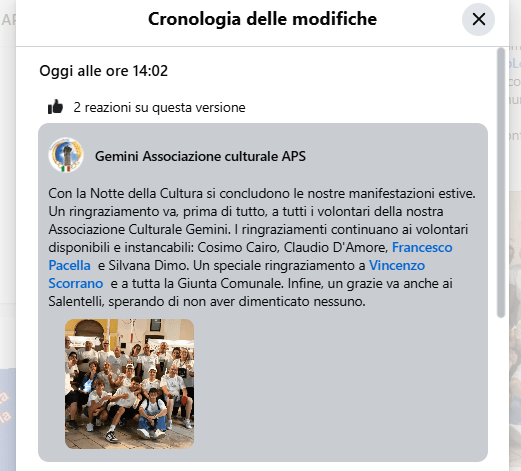Open the "Vincenzo" tagged profile link

(x=397, y=265)
